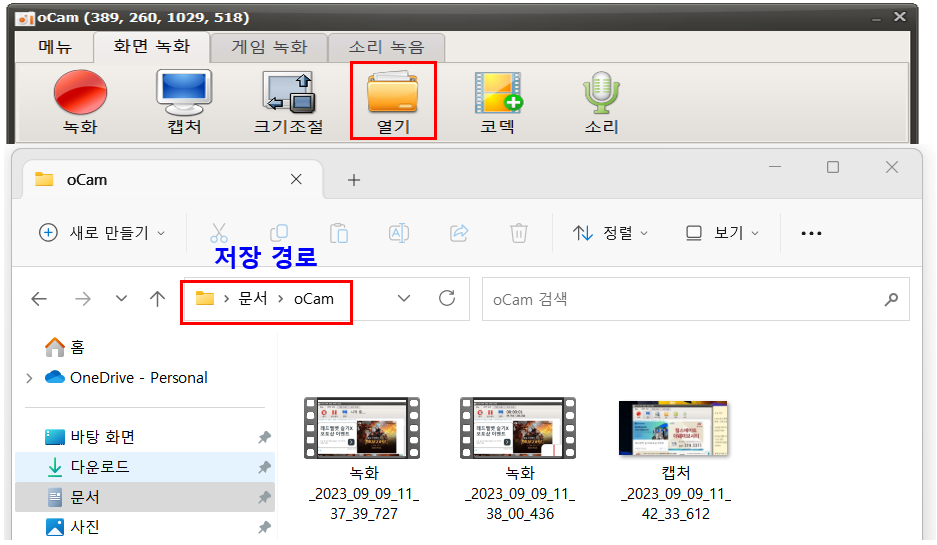Click the oCam 검색 search field
The height and width of the screenshot is (545, 937).
(696, 299)
